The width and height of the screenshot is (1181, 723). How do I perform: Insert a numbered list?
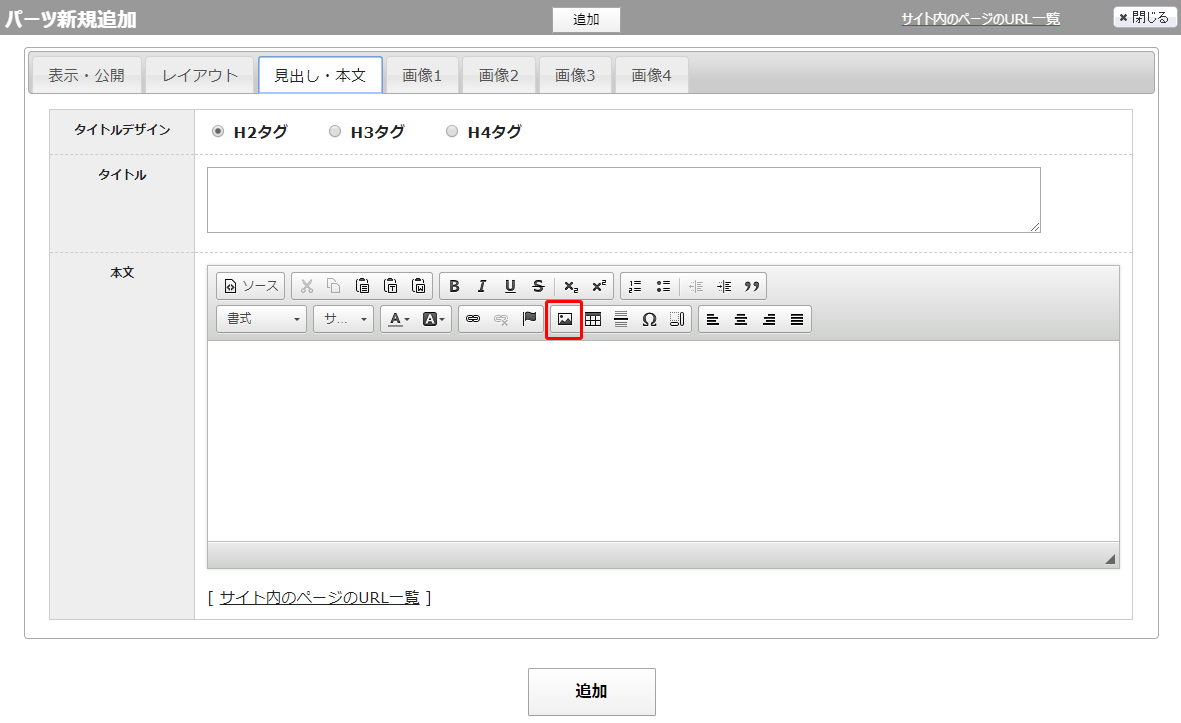coord(635,286)
